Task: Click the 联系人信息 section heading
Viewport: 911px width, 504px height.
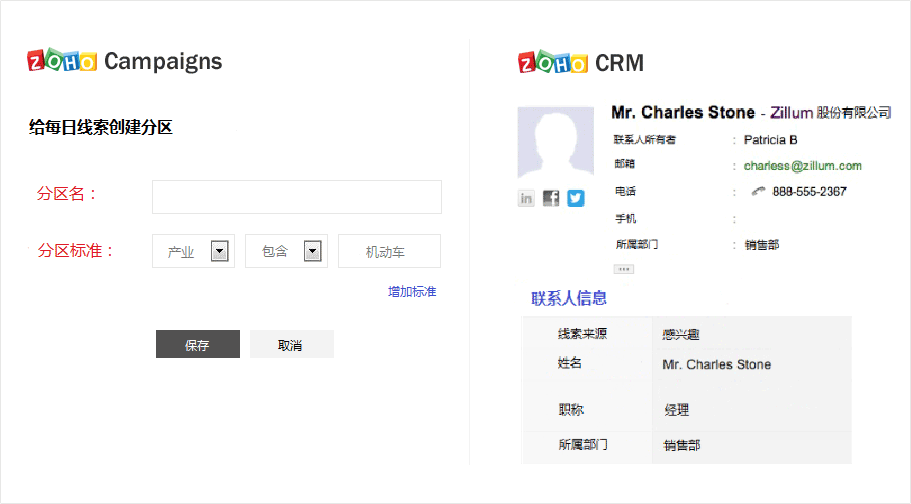Action: [x=569, y=298]
